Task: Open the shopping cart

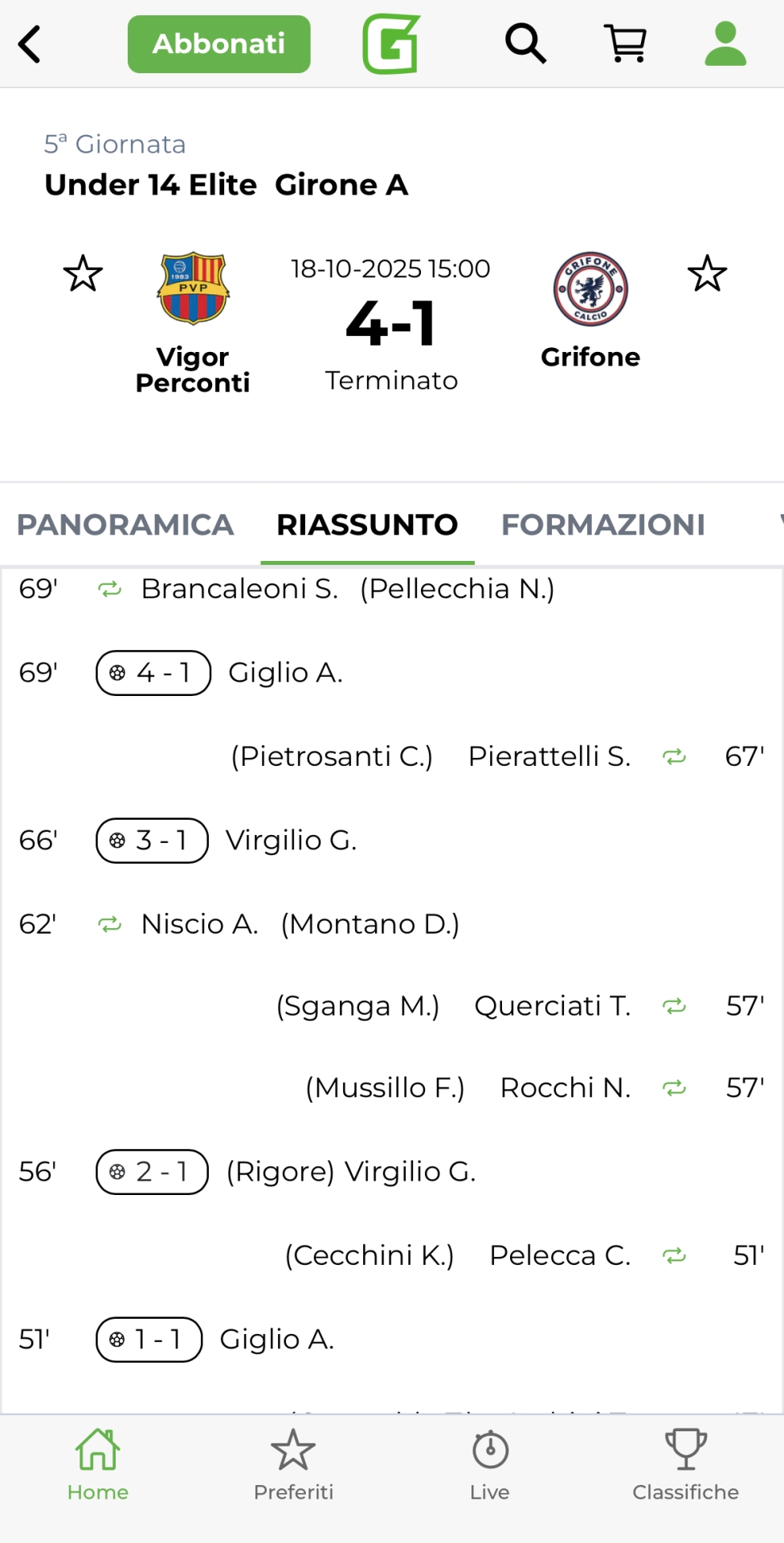Action: pos(625,43)
